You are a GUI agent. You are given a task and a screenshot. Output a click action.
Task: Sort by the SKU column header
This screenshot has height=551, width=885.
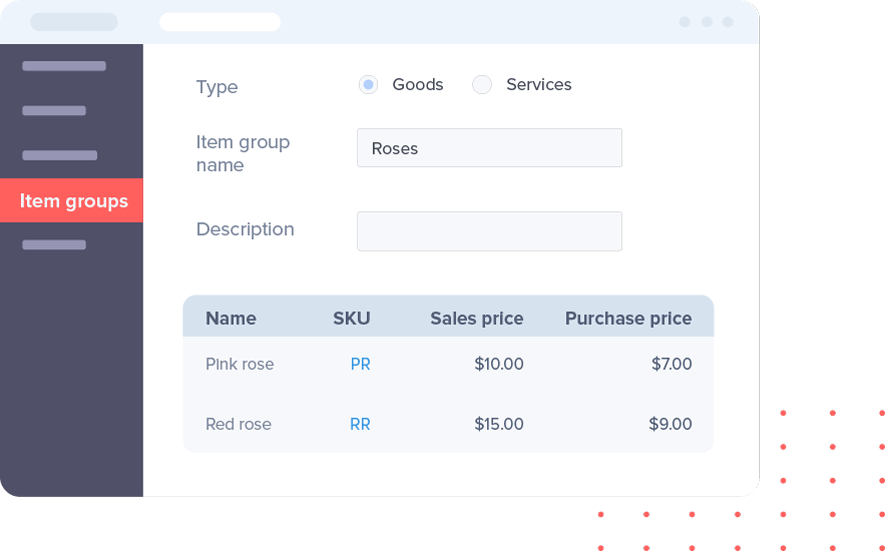click(352, 319)
